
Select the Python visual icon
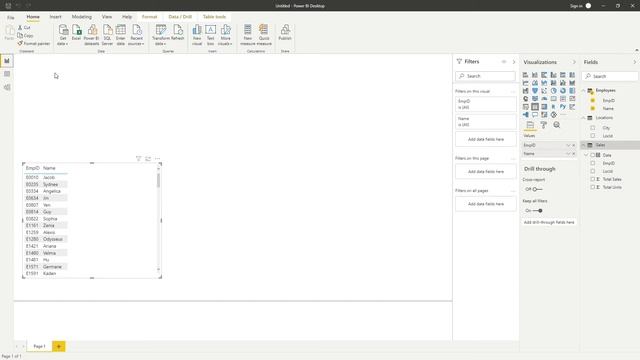563,107
